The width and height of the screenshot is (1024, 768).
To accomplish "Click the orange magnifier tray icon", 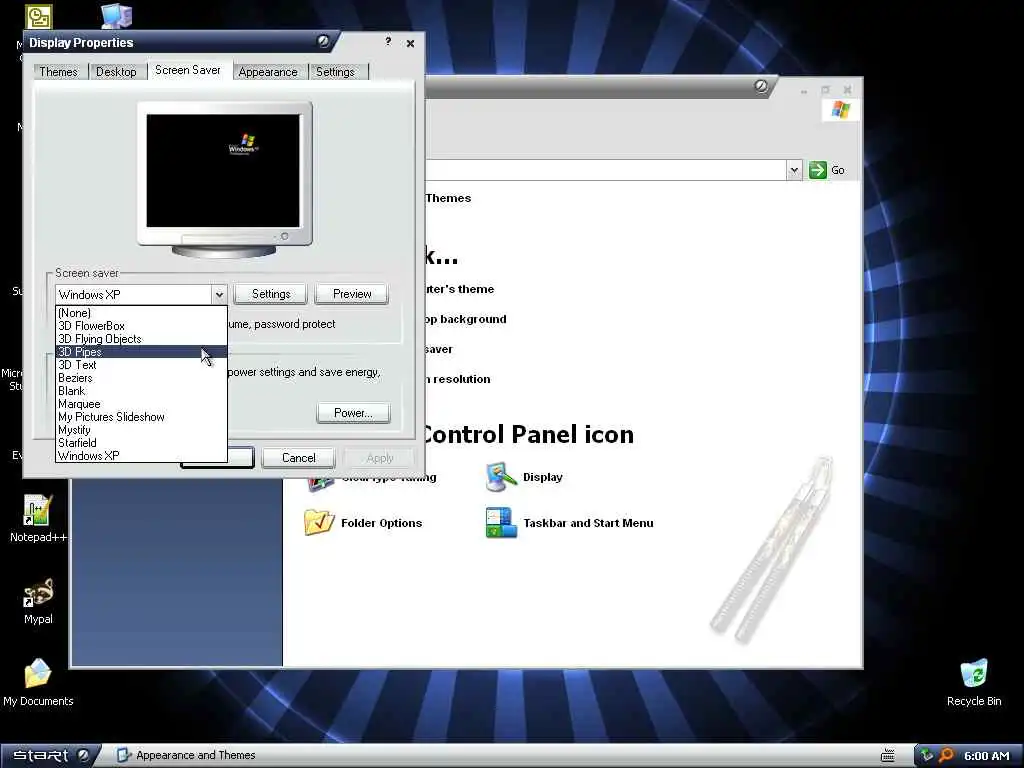I will tap(946, 756).
